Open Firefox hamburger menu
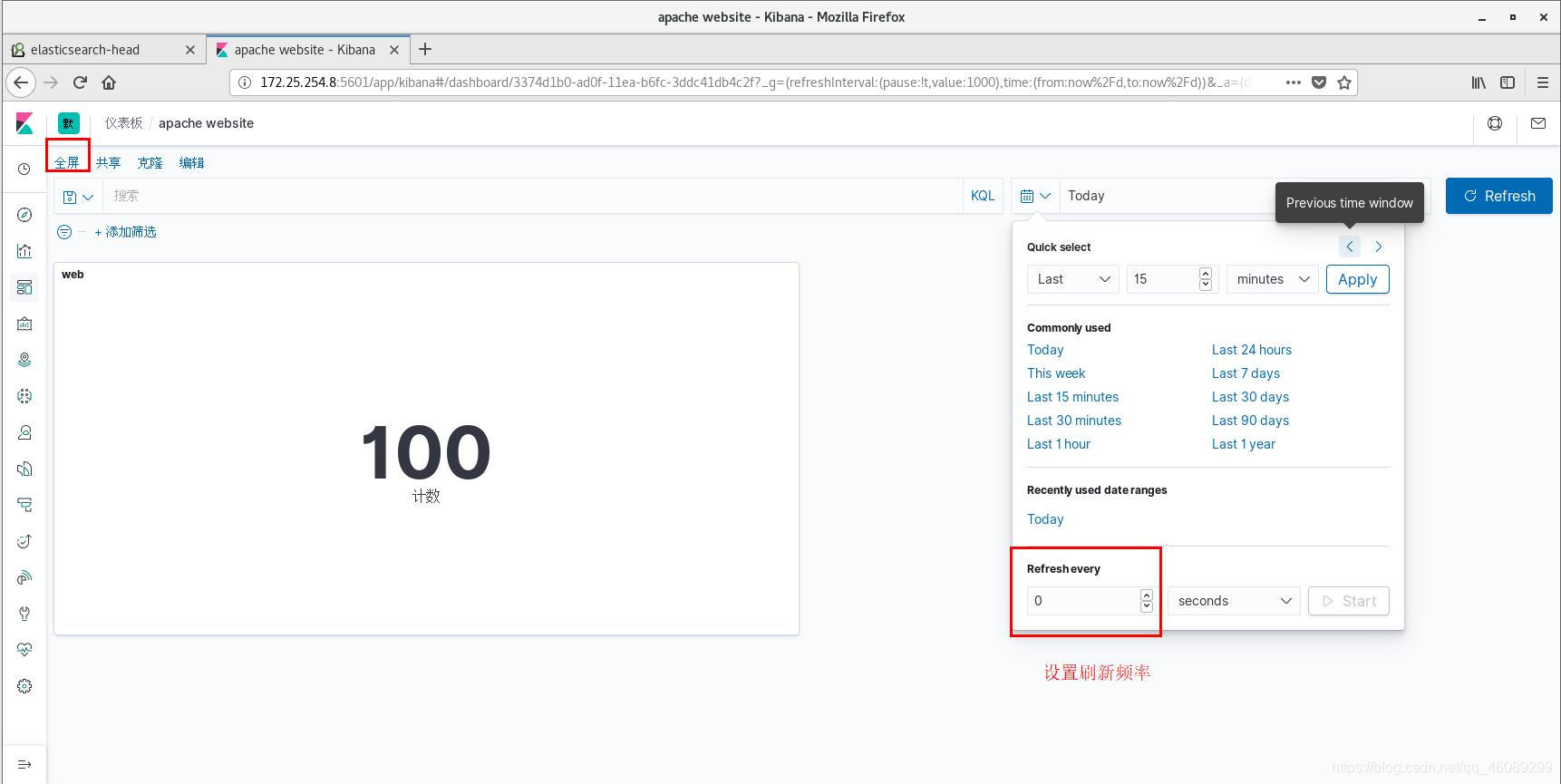The width and height of the screenshot is (1561, 784). (1543, 82)
